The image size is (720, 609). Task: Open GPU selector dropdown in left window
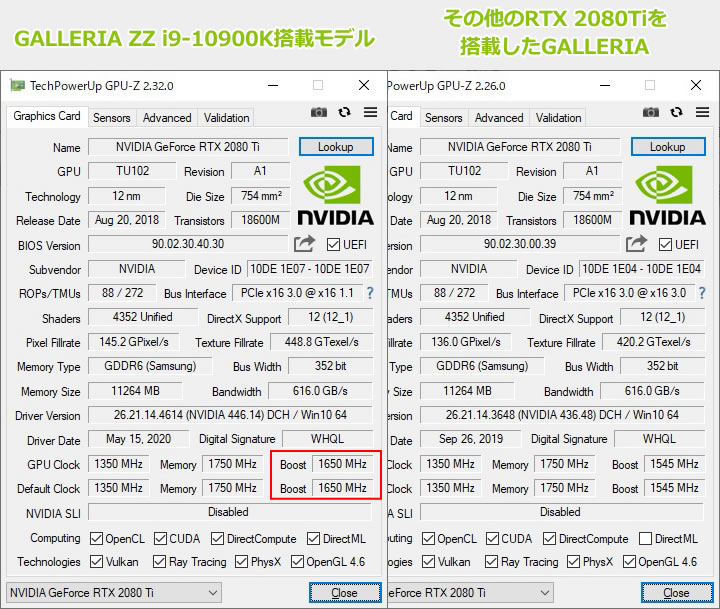tap(114, 592)
